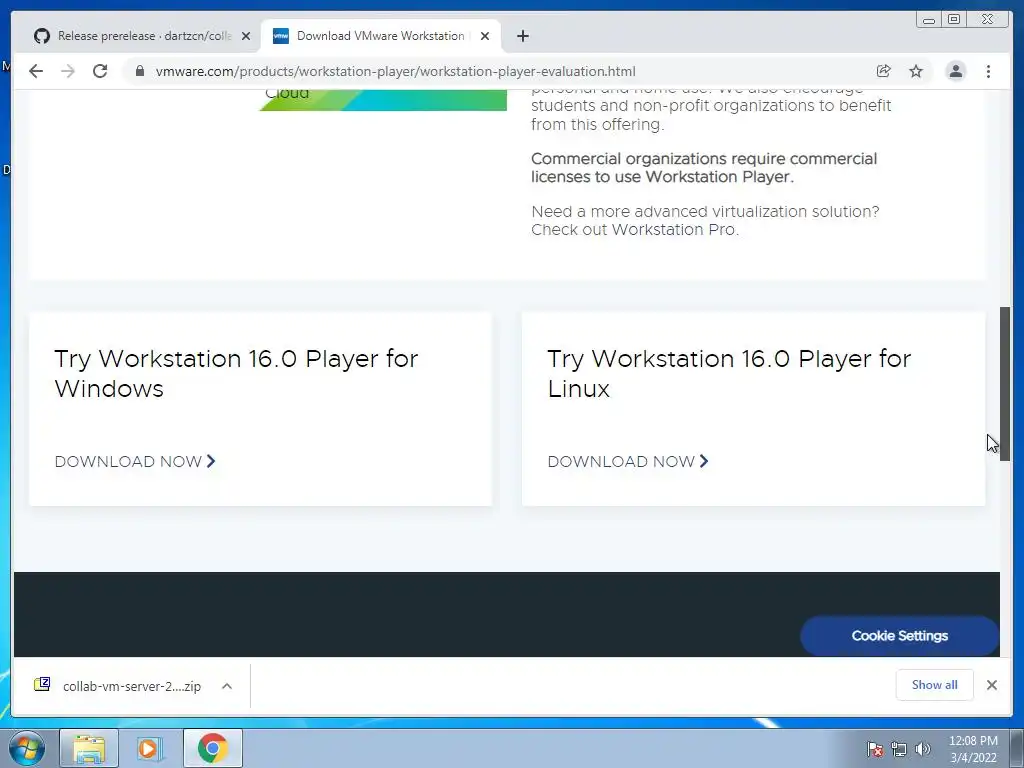Close the GitHub Release prerelease tab
This screenshot has height=768, width=1024.
coord(246,36)
